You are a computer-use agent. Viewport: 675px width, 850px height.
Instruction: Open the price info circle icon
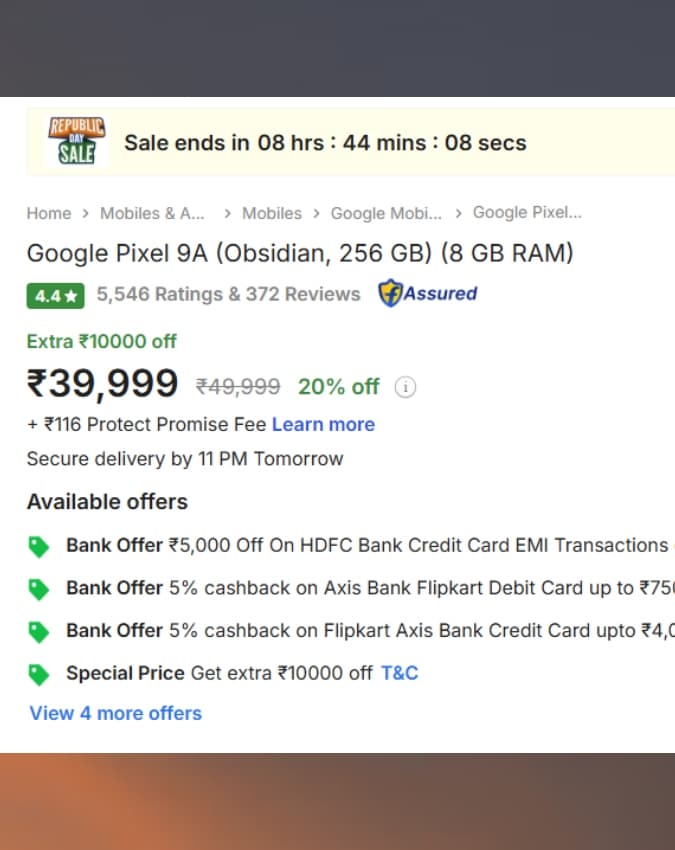click(x=405, y=387)
